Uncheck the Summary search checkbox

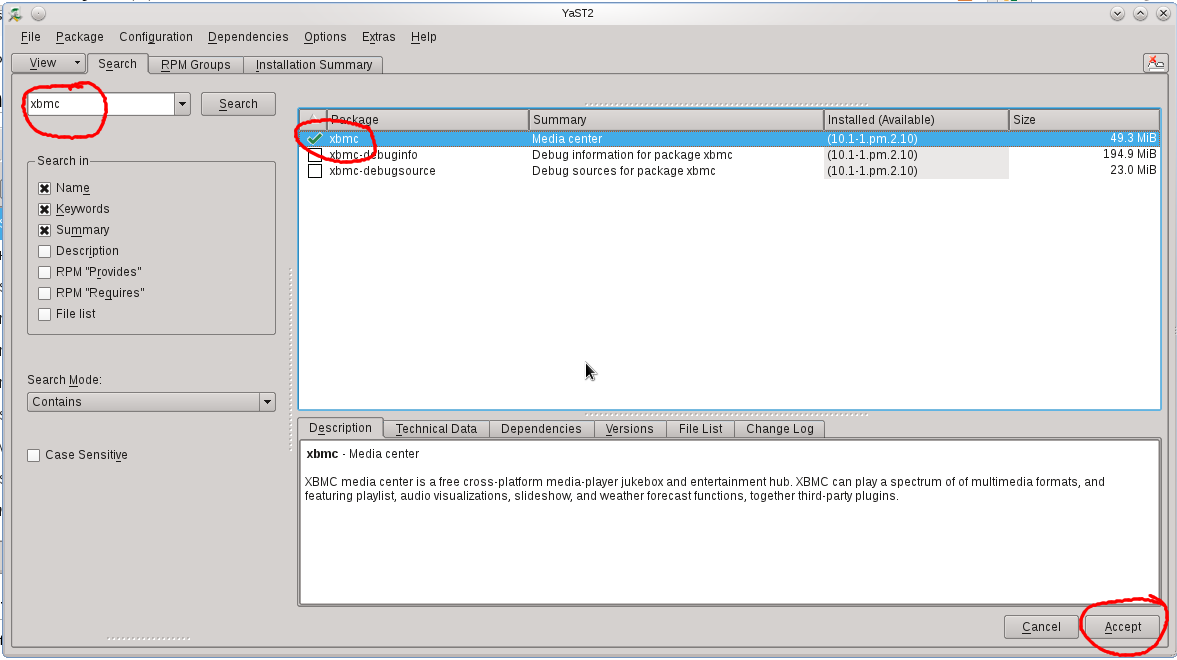44,231
